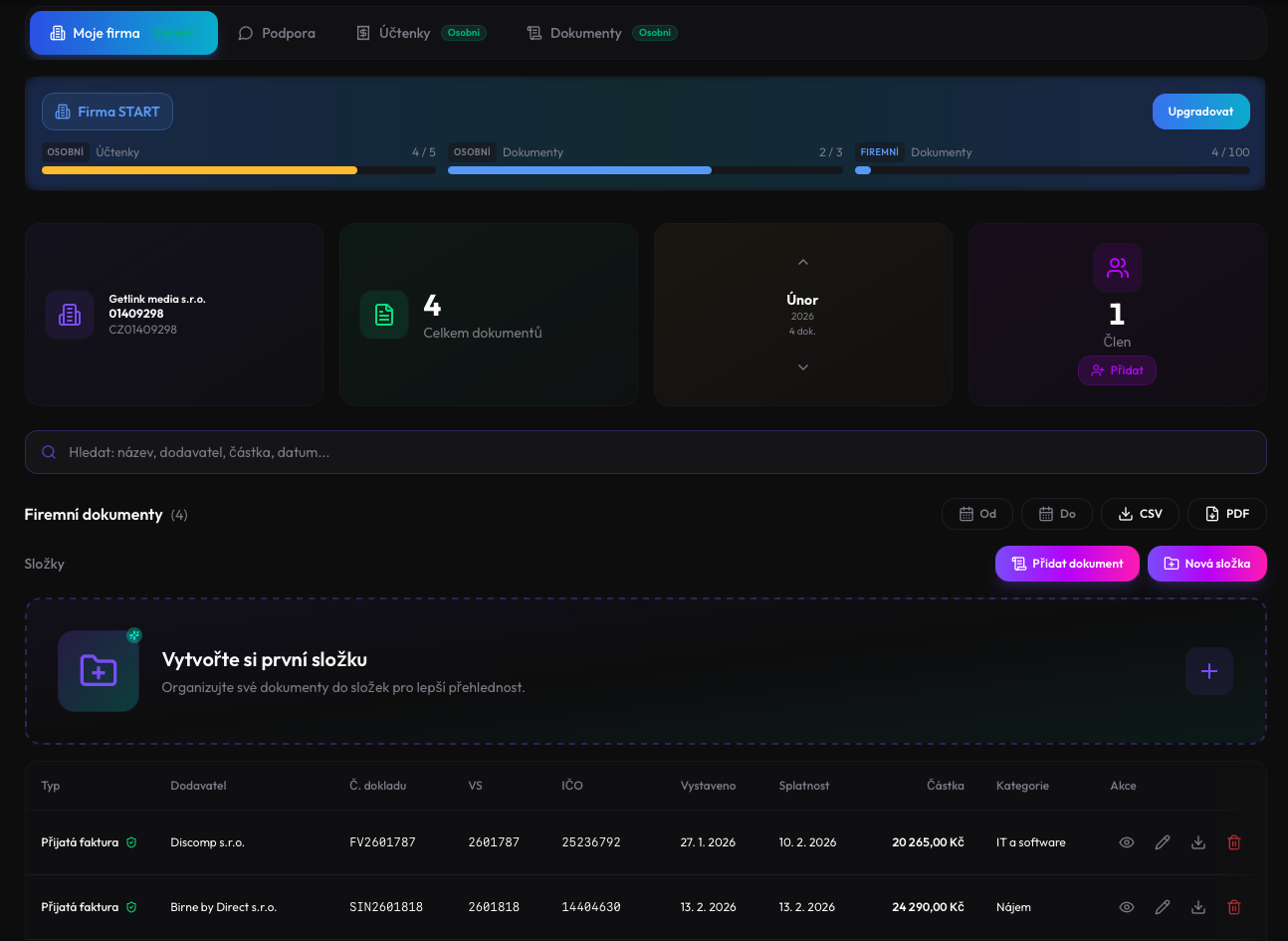Click inside the document search input field

point(398,451)
